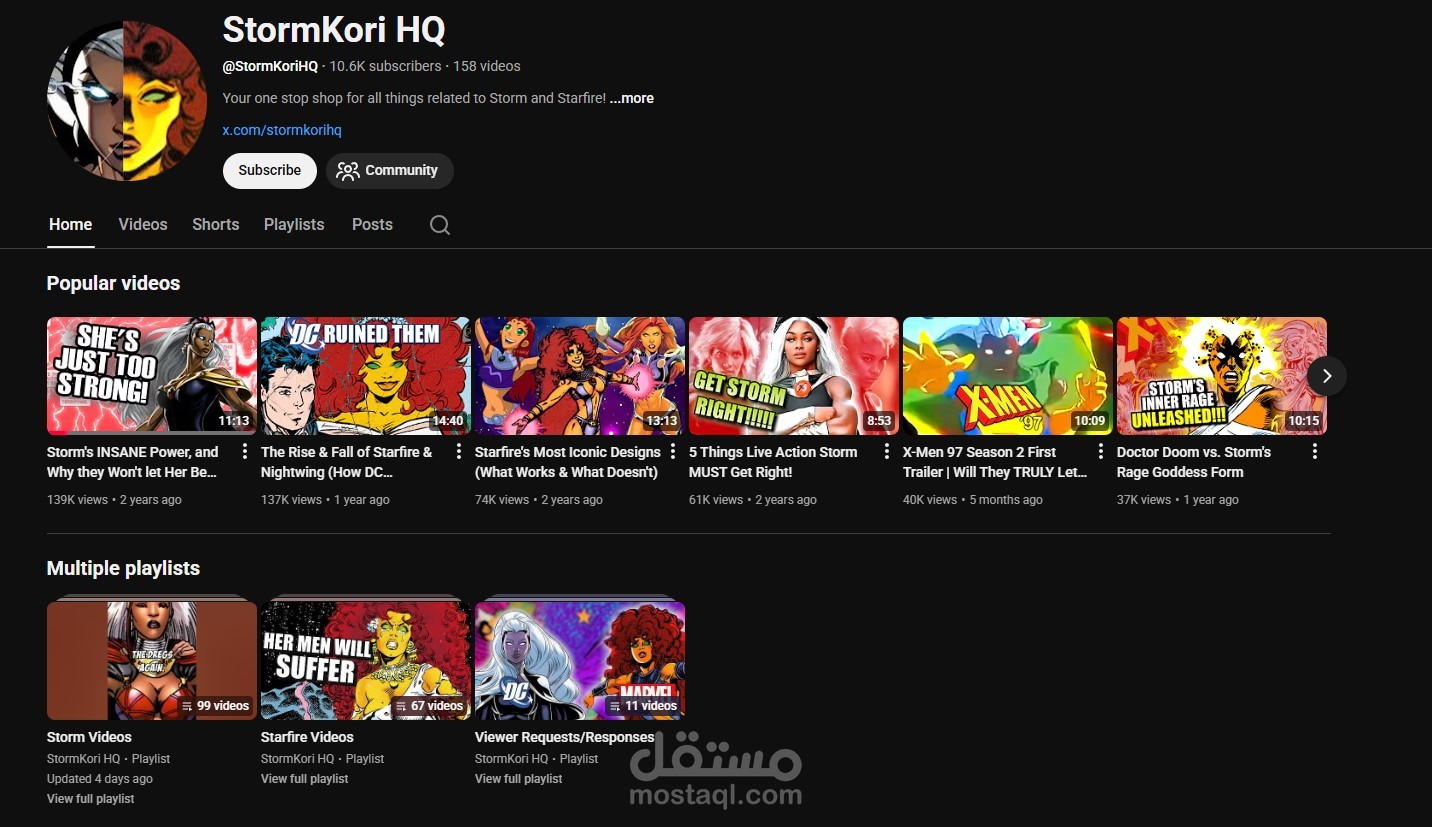Play the 'Get Storm Right' thumbnail video
The height and width of the screenshot is (827, 1432).
[794, 376]
